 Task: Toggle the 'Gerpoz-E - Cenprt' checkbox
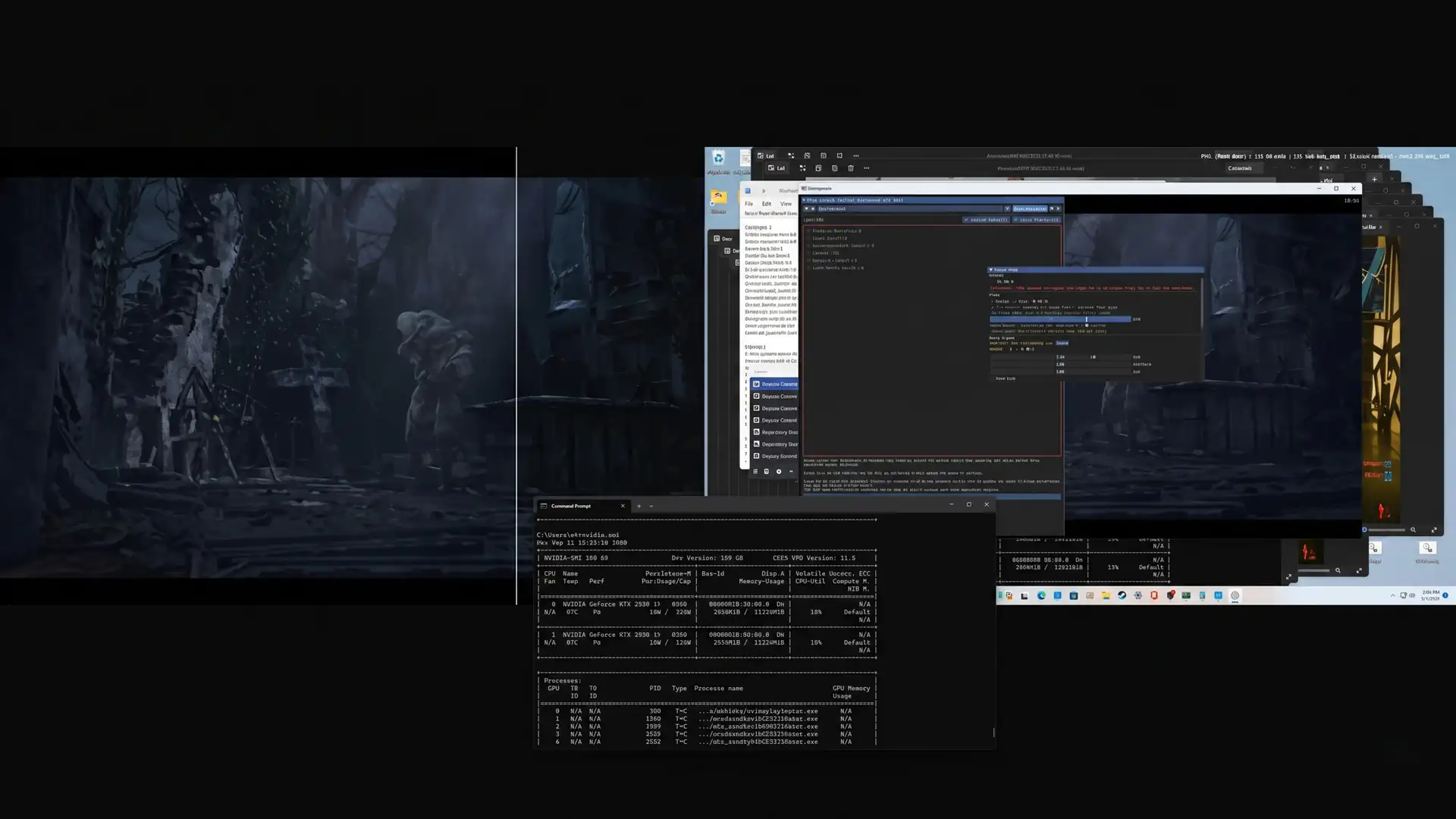pos(808,261)
